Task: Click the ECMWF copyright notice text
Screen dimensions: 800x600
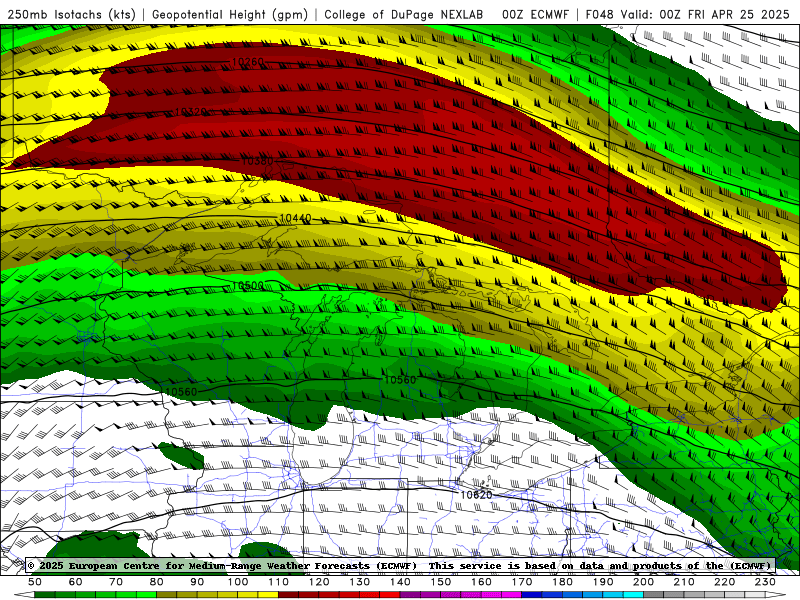Action: point(222,566)
